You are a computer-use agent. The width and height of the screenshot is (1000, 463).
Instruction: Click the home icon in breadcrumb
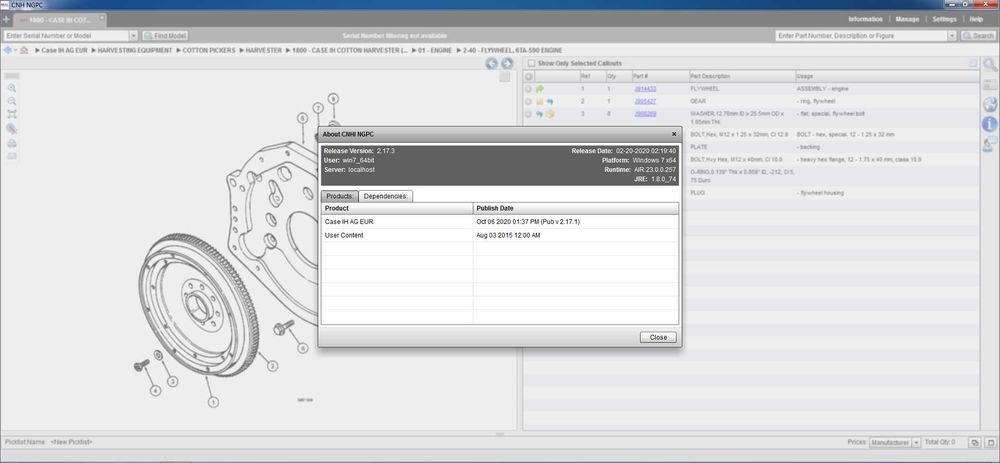pyautogui.click(x=24, y=50)
